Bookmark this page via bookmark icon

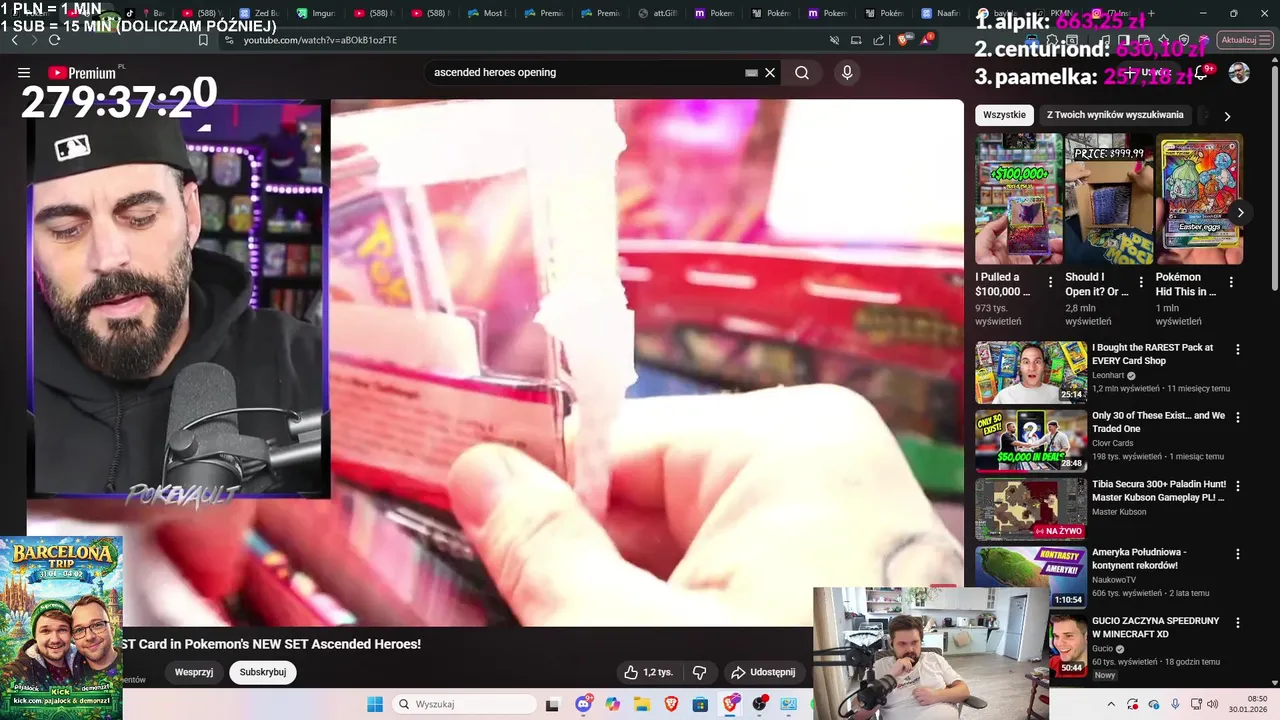pyautogui.click(x=203, y=40)
